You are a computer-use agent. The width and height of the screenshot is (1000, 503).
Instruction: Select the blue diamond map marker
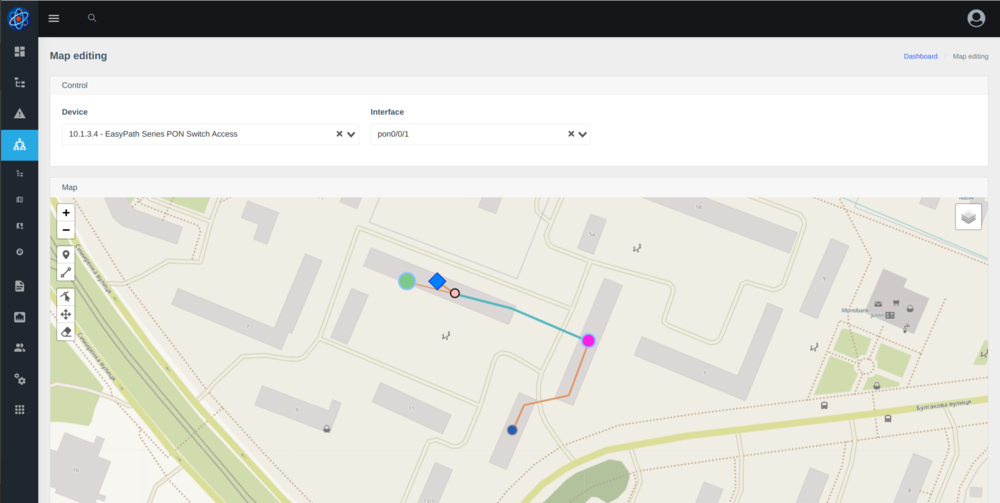pos(437,281)
